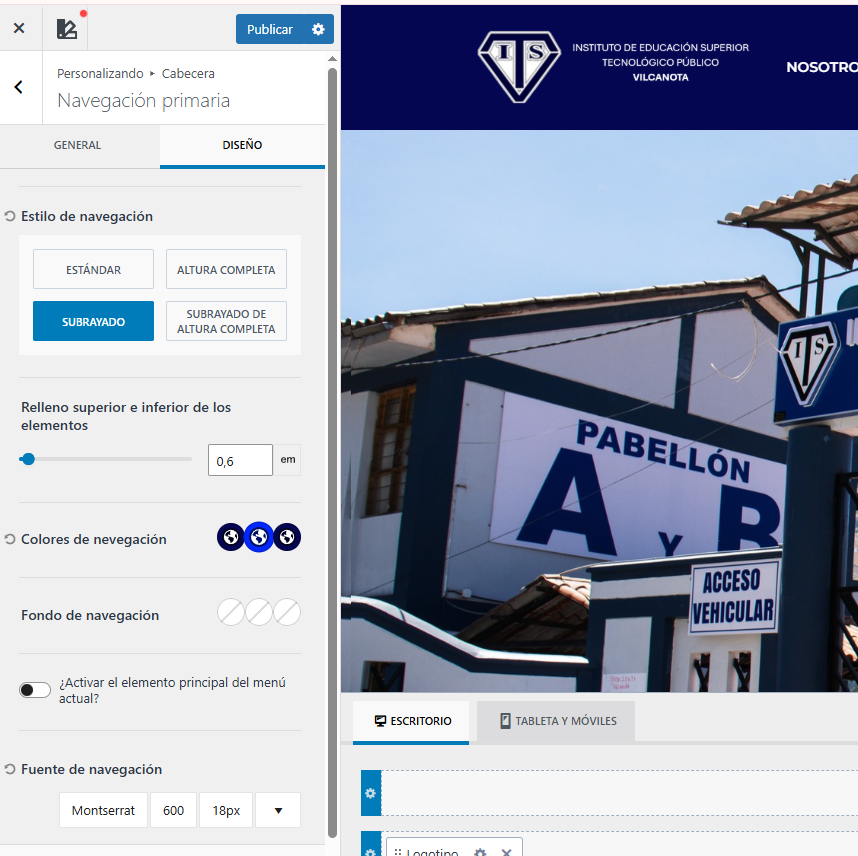This screenshot has height=856, width=858.
Task: Reset the Fuente de navegación setting
Action: 10,769
